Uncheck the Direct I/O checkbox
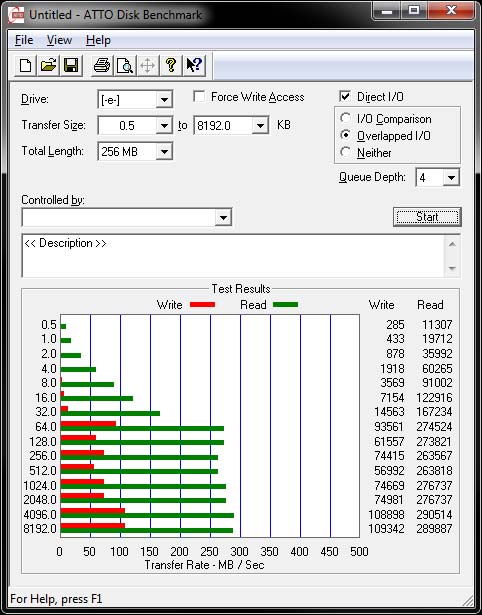The height and width of the screenshot is (615, 482). click(345, 96)
